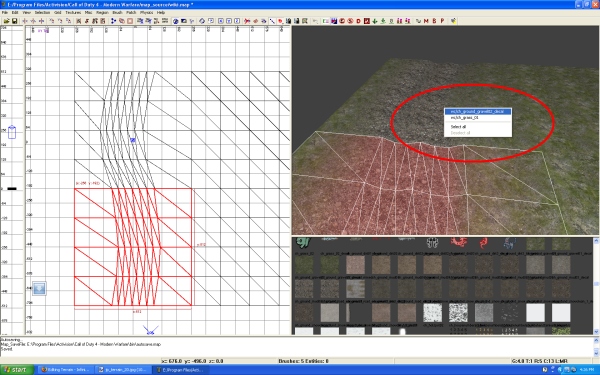Click the red scissors-like toolbar icon
600x375 pixels.
(247, 21)
